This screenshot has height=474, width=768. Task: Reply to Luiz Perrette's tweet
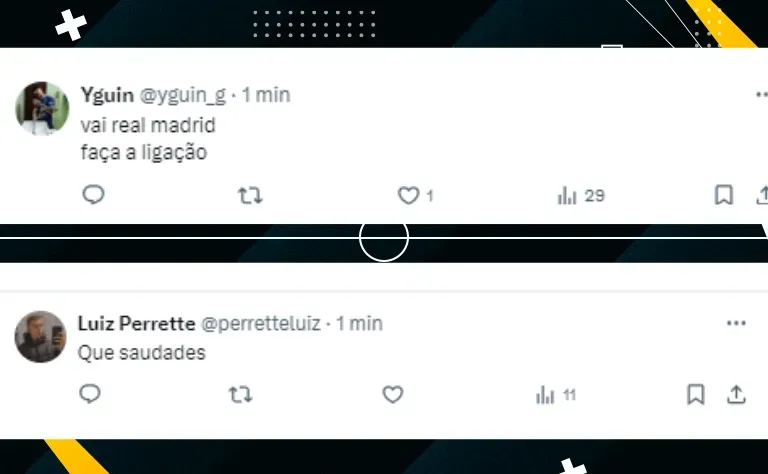coord(90,394)
